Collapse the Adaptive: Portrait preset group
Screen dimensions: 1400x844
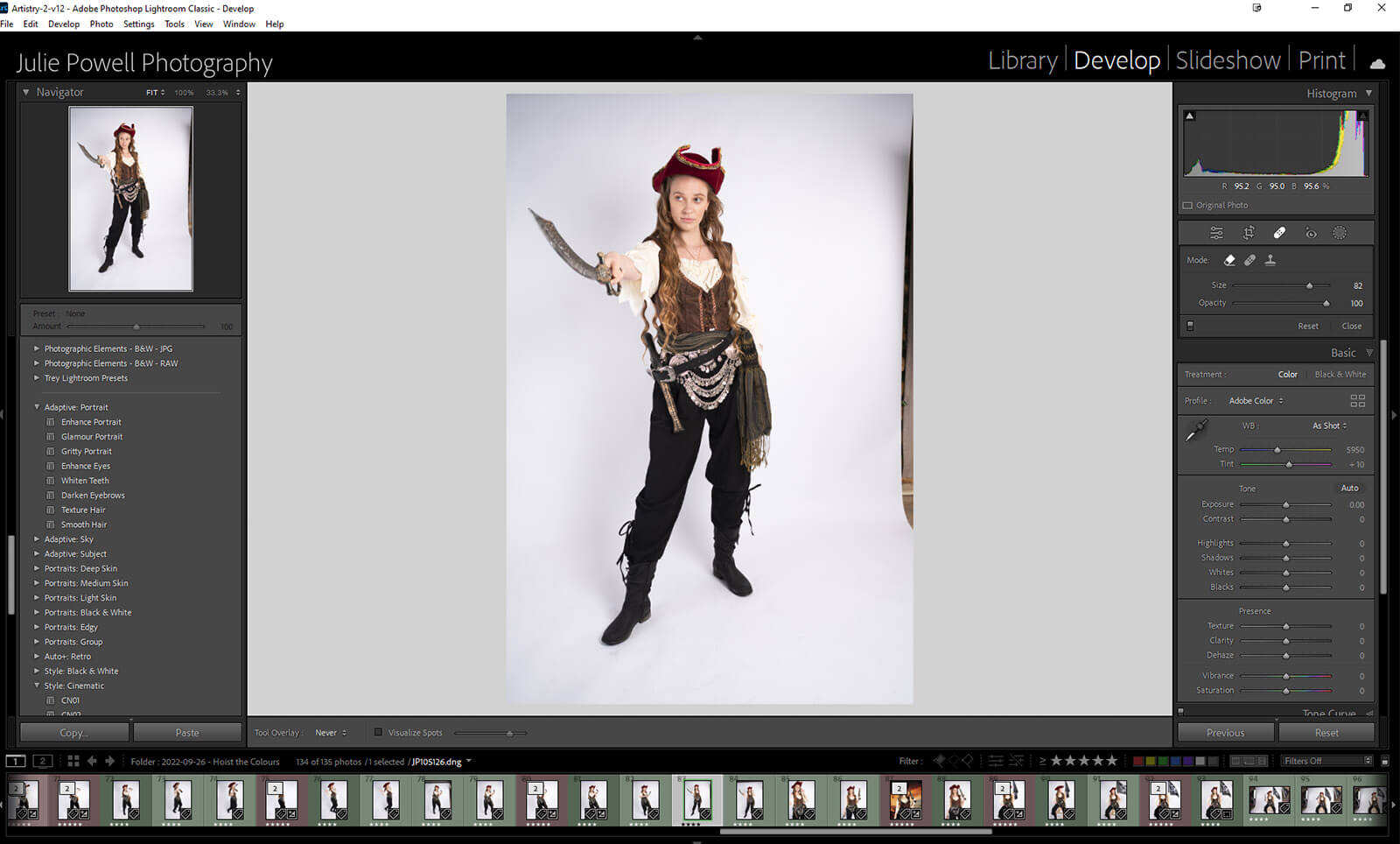[37, 407]
